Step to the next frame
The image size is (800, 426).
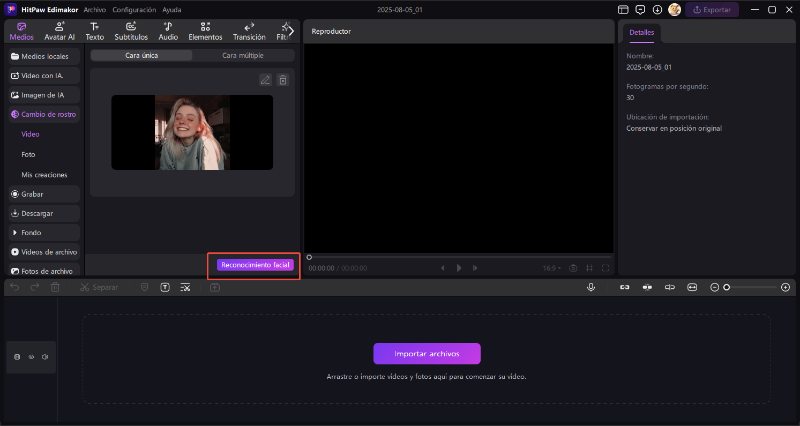tap(475, 268)
